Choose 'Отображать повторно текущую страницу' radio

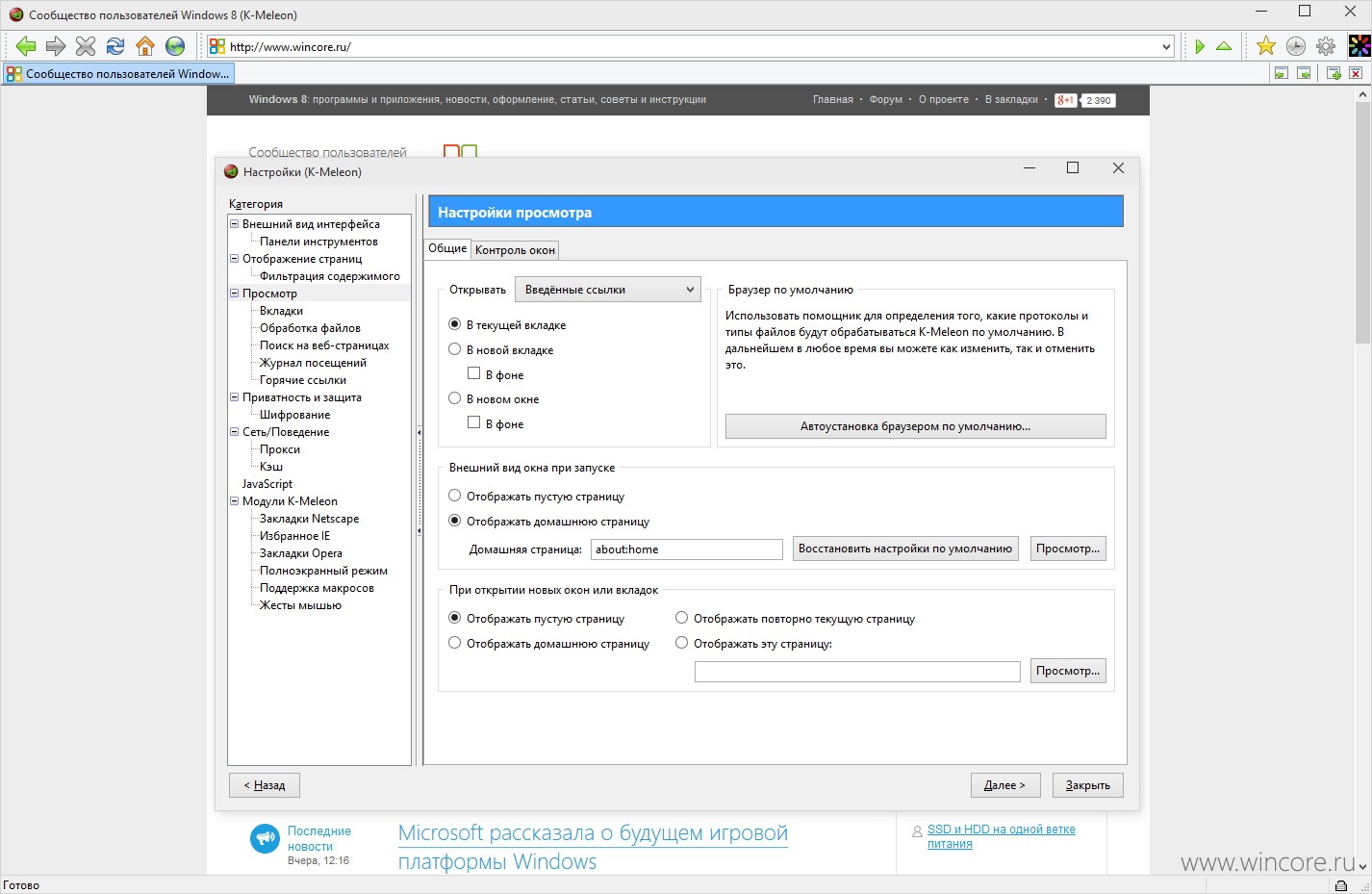coord(682,618)
